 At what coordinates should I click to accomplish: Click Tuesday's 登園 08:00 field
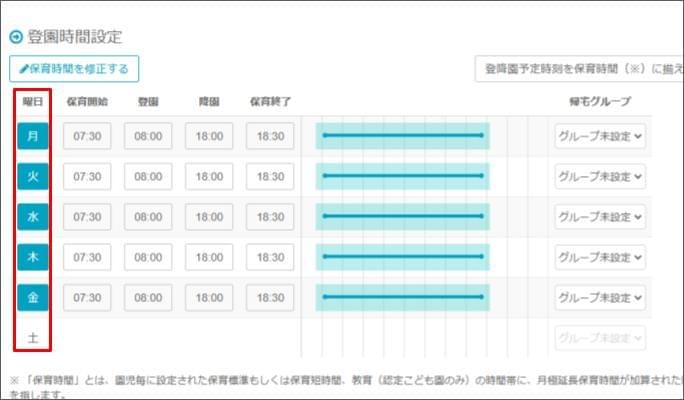click(x=148, y=176)
